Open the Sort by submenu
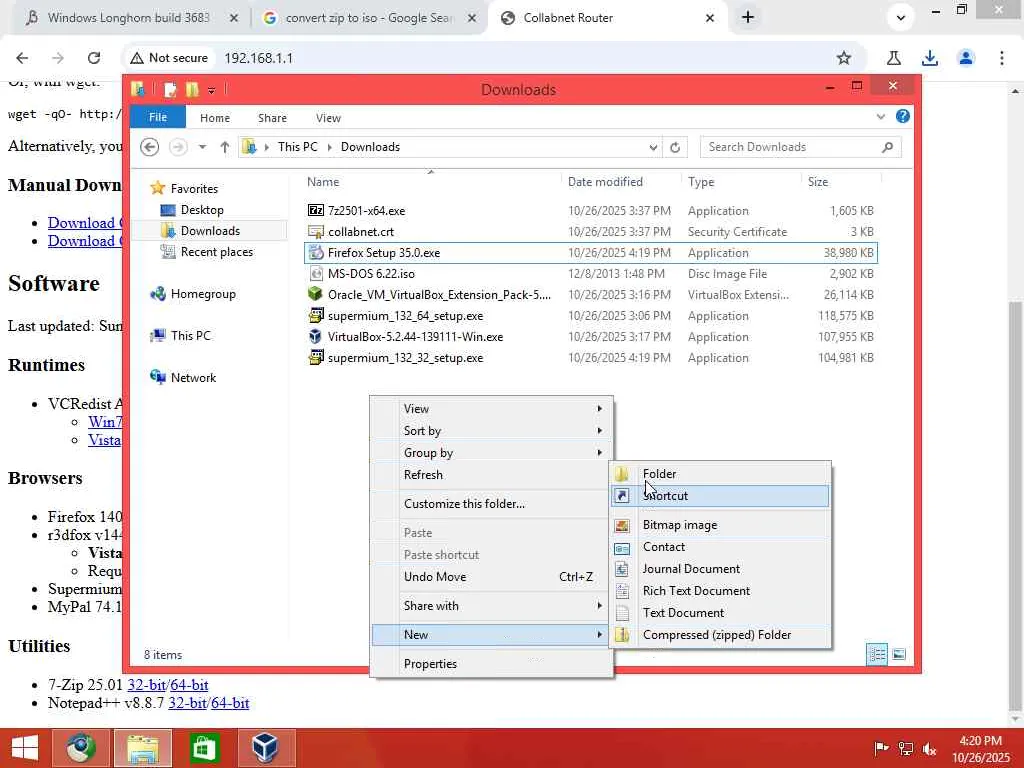The width and height of the screenshot is (1024, 768). tap(492, 431)
